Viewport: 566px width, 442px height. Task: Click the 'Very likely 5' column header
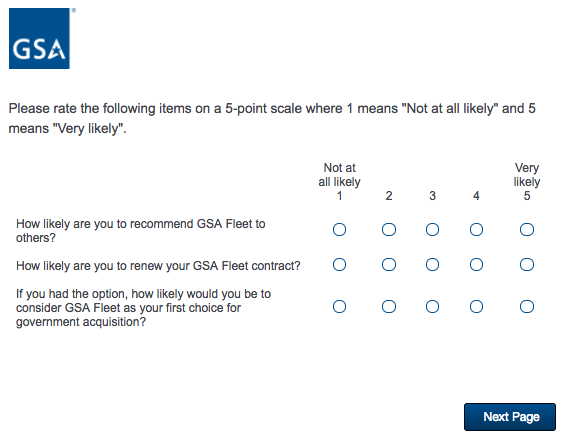click(527, 182)
